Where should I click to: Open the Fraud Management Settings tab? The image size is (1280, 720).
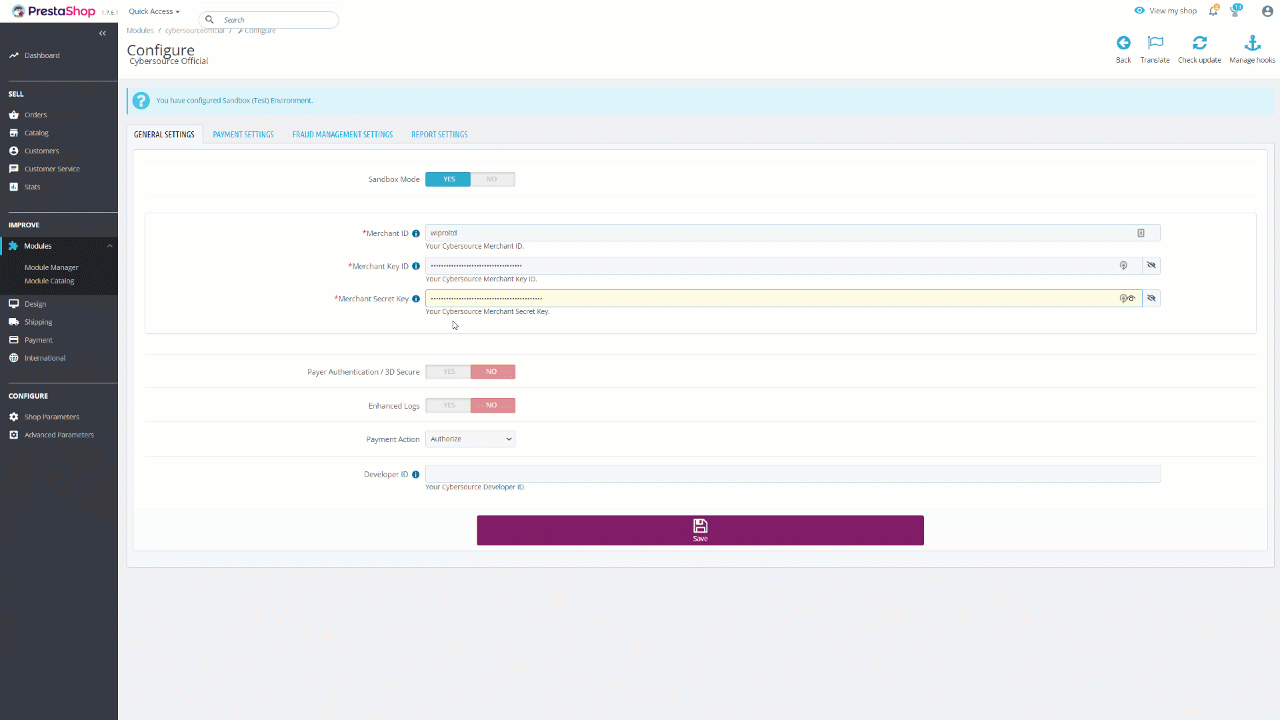342,135
